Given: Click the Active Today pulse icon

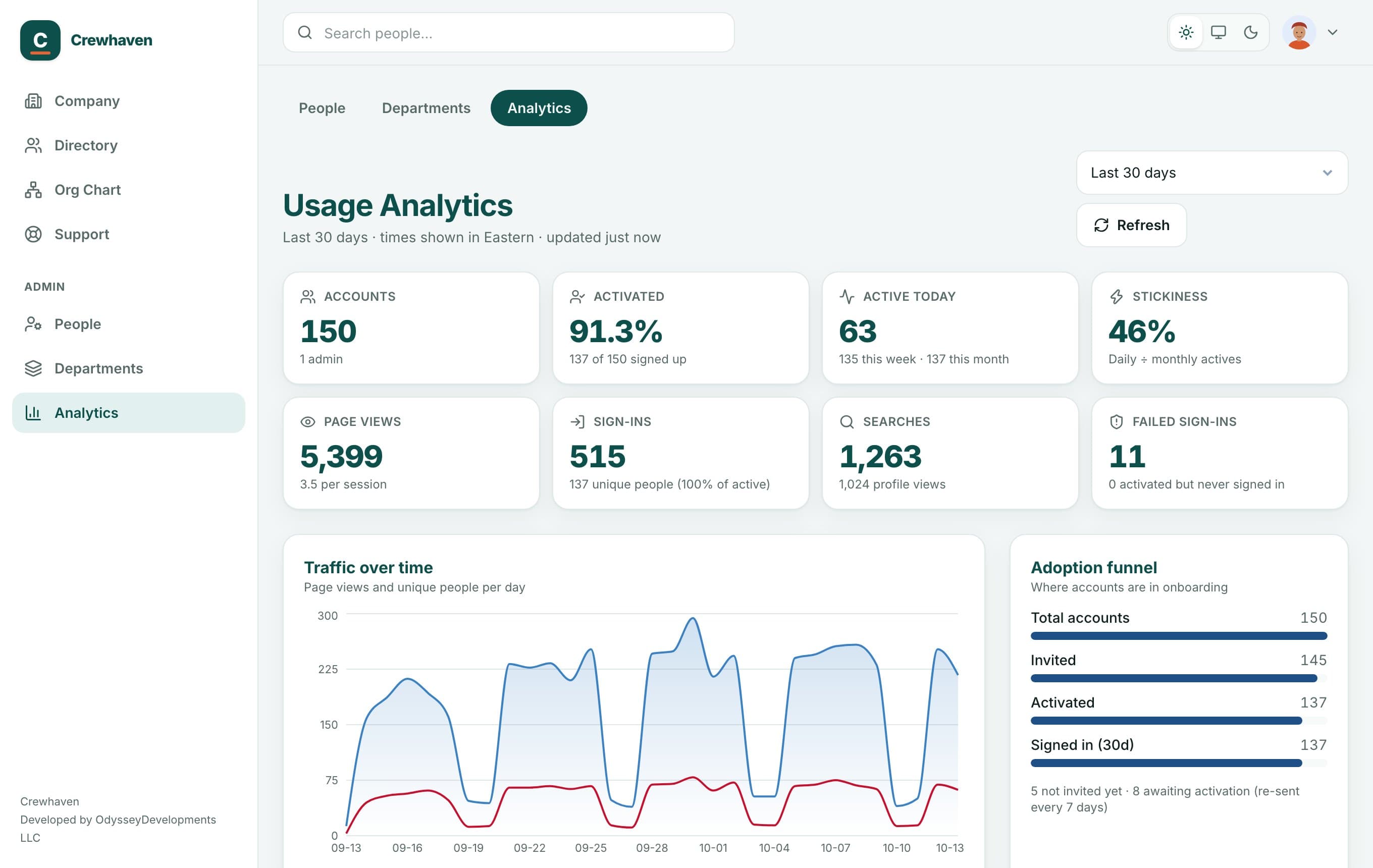Looking at the screenshot, I should pos(847,296).
